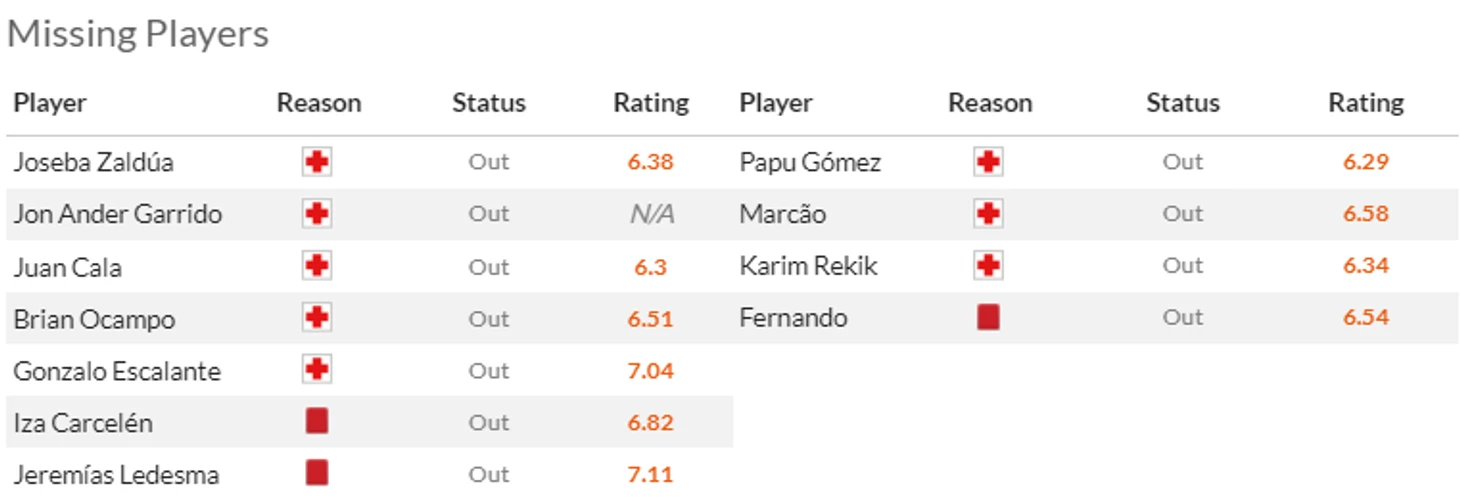1460x503 pixels.
Task: Click Jeremías Ledesma's 7.11 rating
Action: [x=651, y=474]
